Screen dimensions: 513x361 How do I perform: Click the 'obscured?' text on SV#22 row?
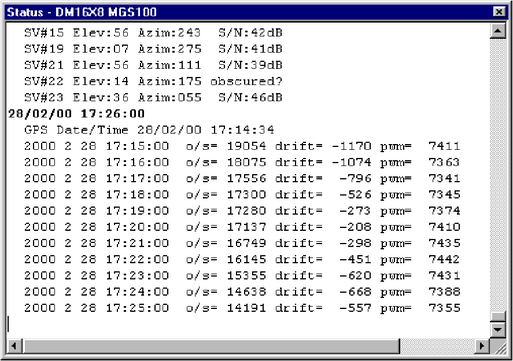click(x=246, y=81)
